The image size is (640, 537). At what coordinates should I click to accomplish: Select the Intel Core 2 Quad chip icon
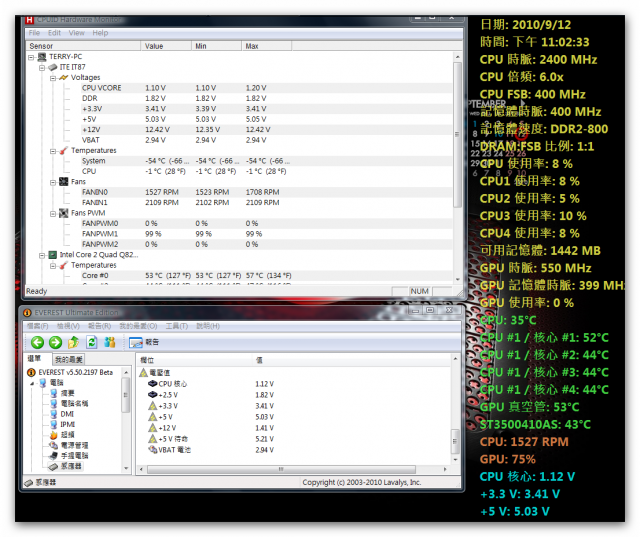[x=53, y=255]
